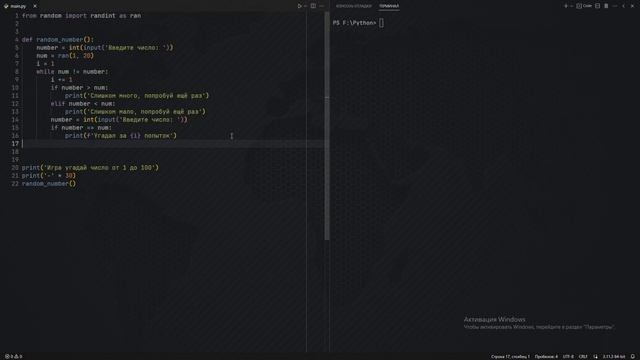640x360 pixels.
Task: Click the f-string print on line 16
Action: [121, 136]
